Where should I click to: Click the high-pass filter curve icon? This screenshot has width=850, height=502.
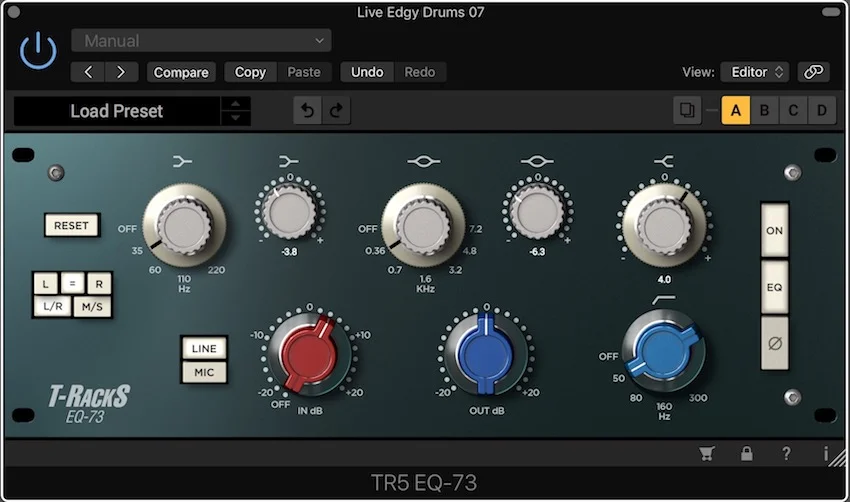(664, 299)
